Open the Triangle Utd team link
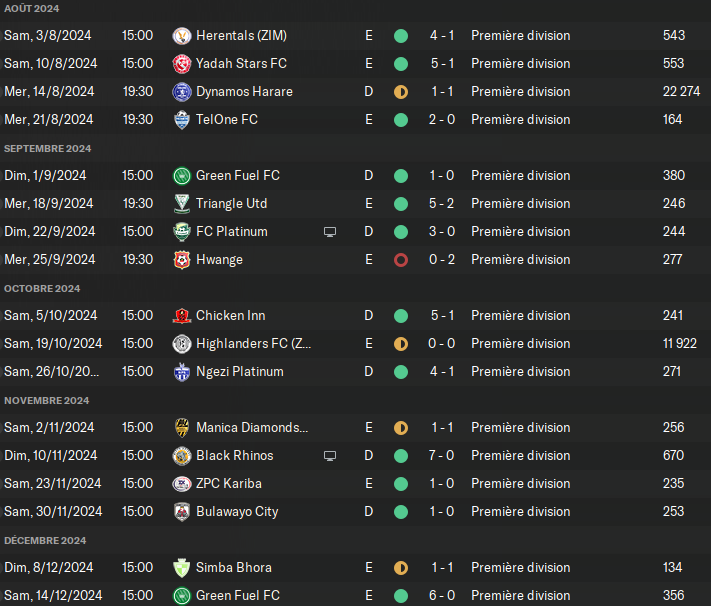 pyautogui.click(x=231, y=204)
